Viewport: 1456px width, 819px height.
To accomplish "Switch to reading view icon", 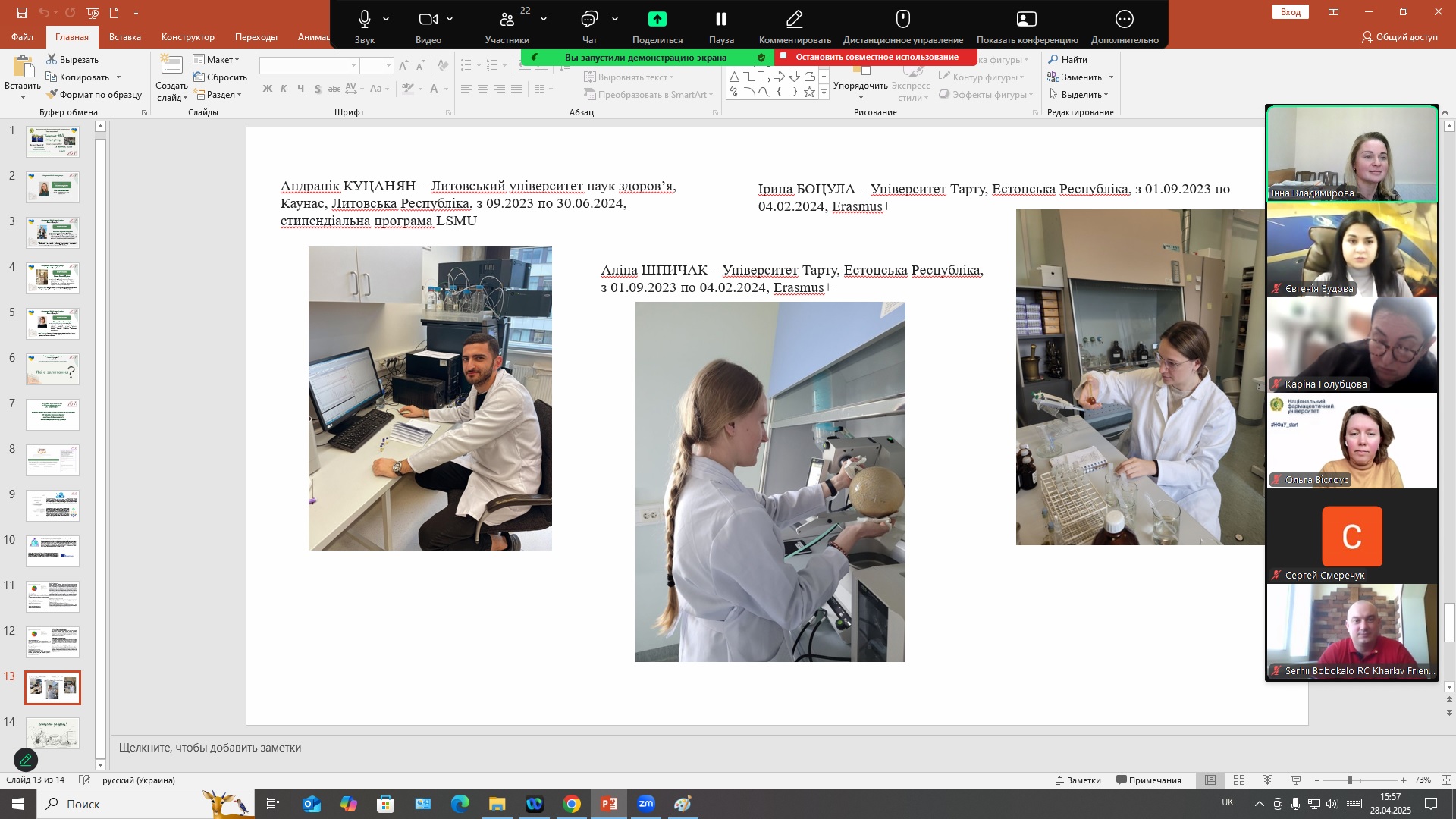I will pyautogui.click(x=1268, y=780).
